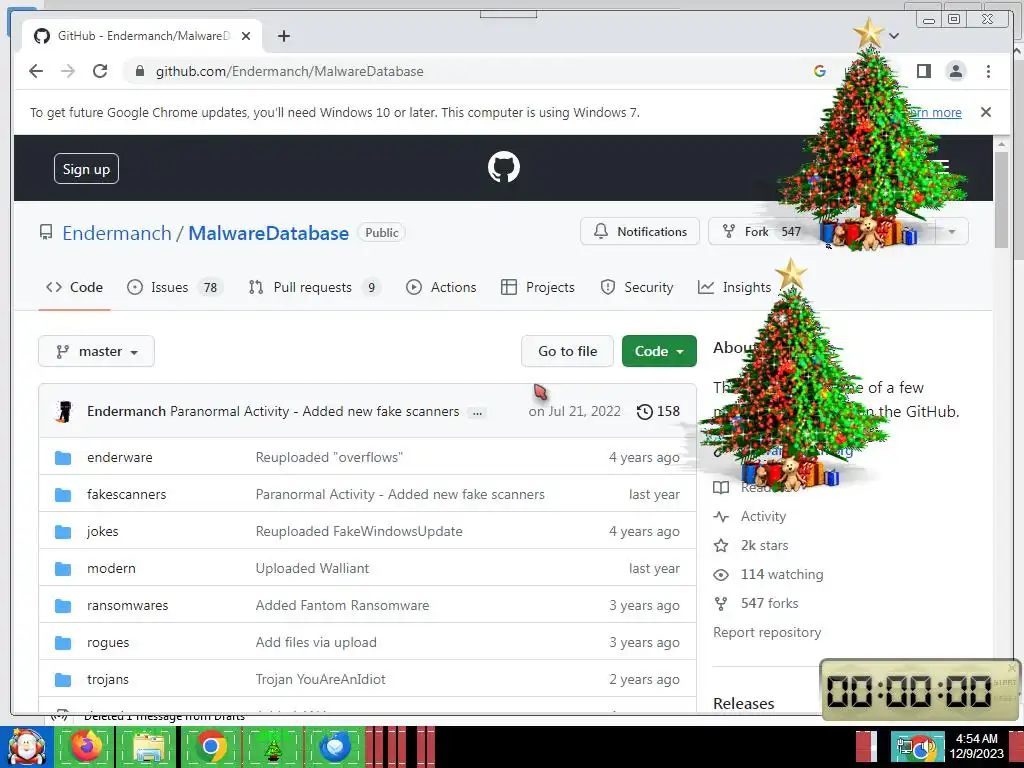Open Thunderbird from the taskbar
This screenshot has width=1024, height=768.
pyautogui.click(x=334, y=746)
